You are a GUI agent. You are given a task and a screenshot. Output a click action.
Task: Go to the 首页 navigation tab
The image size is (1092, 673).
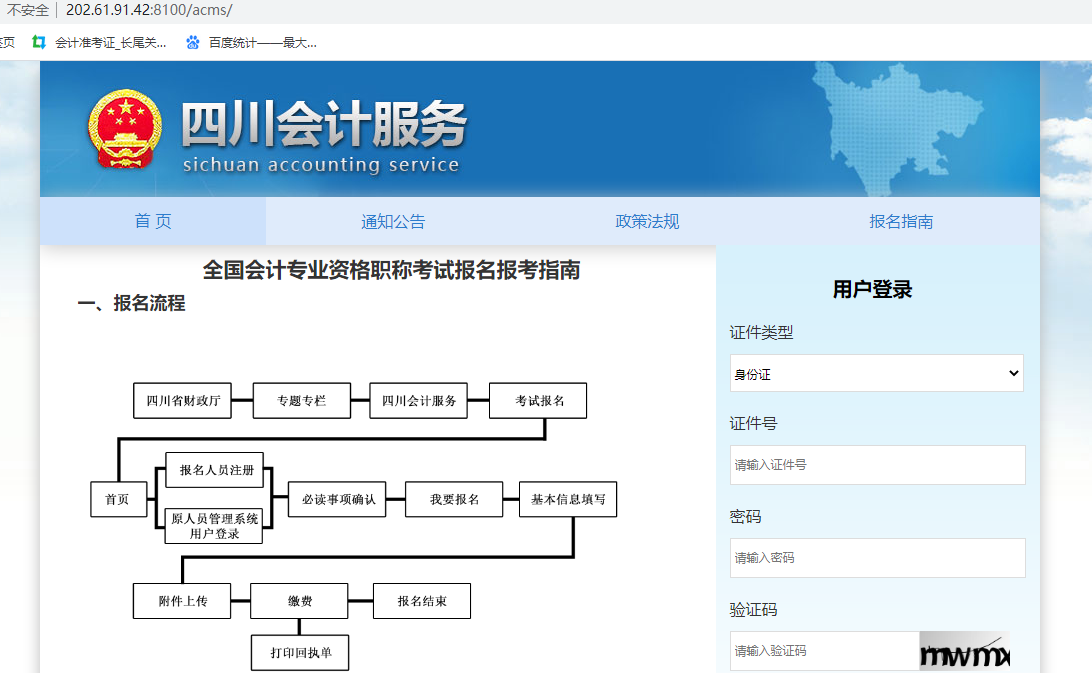pos(153,221)
